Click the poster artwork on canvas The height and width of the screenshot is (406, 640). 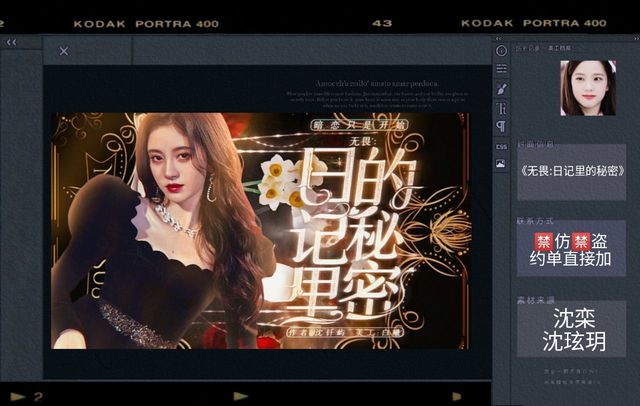(x=260, y=230)
